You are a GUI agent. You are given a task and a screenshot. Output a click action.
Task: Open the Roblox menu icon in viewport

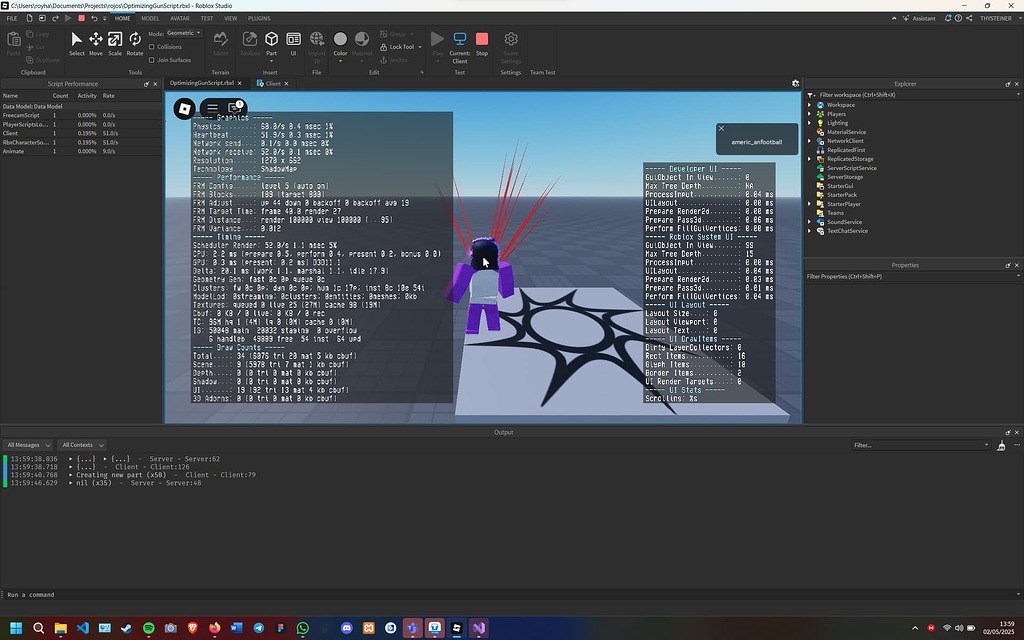tap(183, 108)
